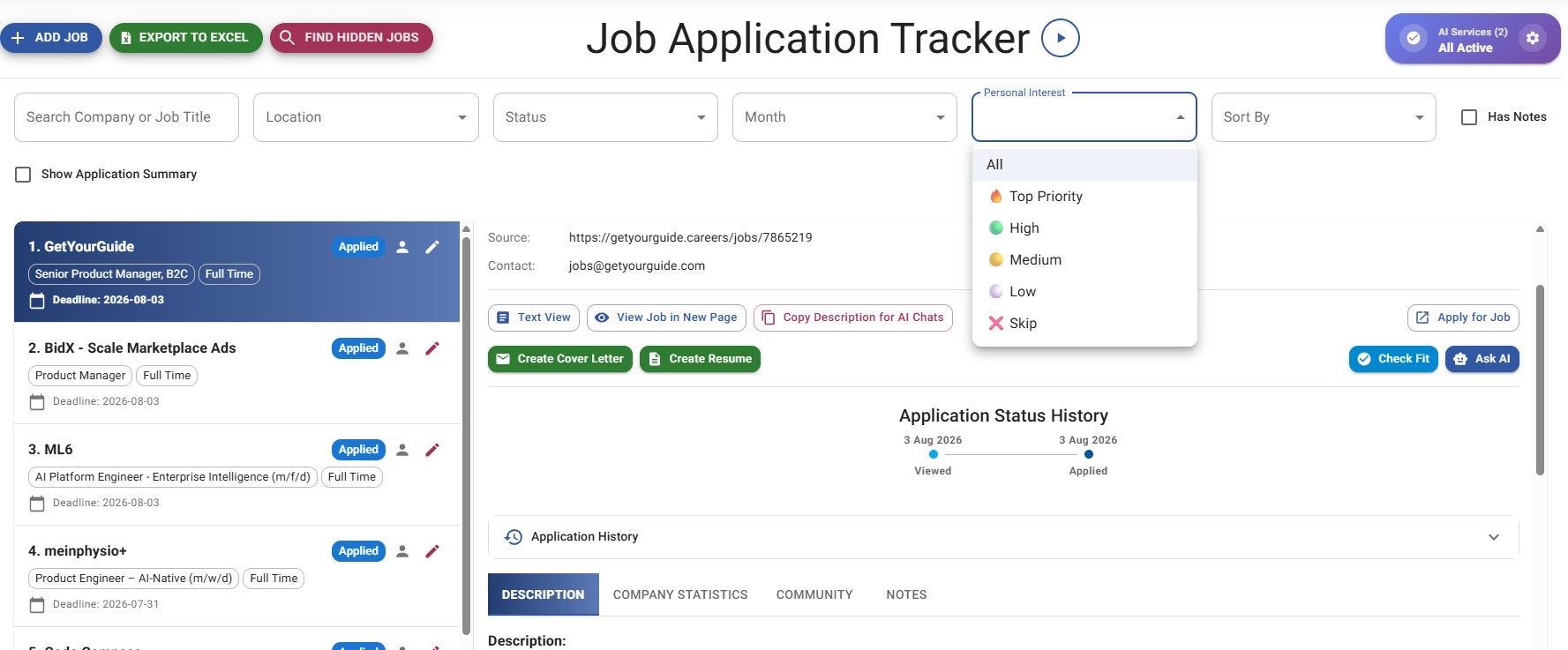Click the Search Company or Job Title field
Viewport: 1568px width, 650px height.
126,117
